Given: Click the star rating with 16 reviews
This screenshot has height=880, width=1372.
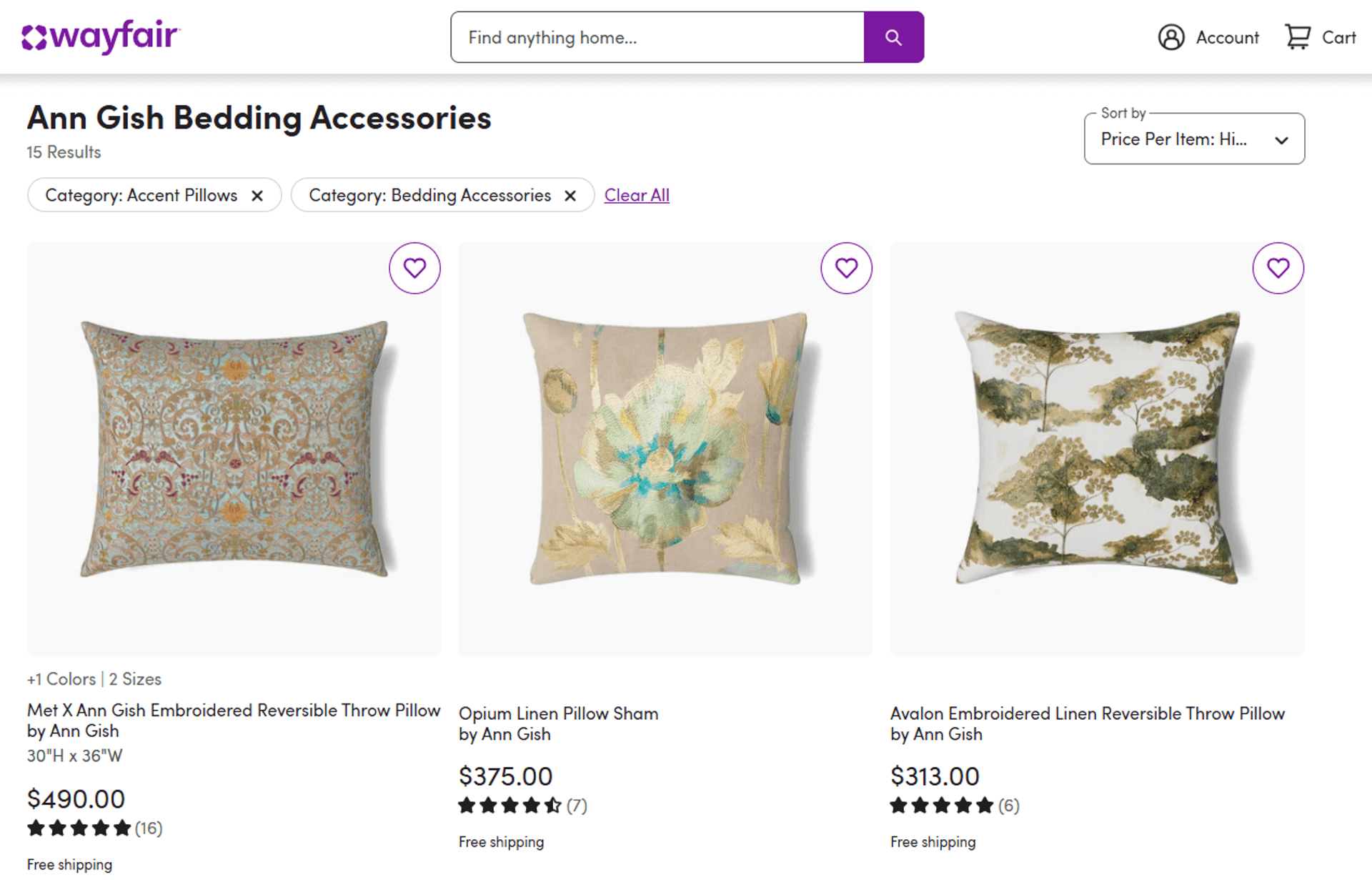Looking at the screenshot, I should point(79,829).
